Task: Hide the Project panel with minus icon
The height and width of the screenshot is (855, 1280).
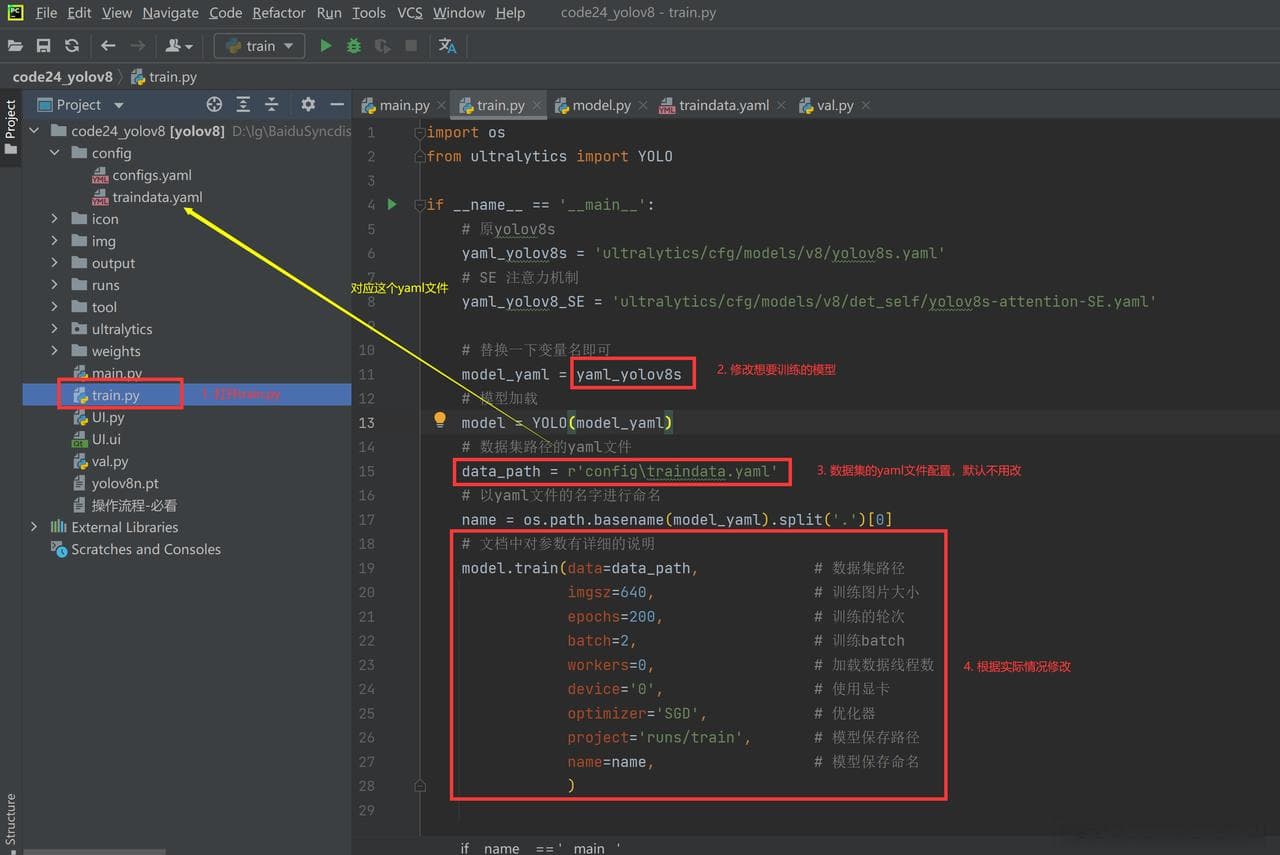Action: tap(337, 105)
